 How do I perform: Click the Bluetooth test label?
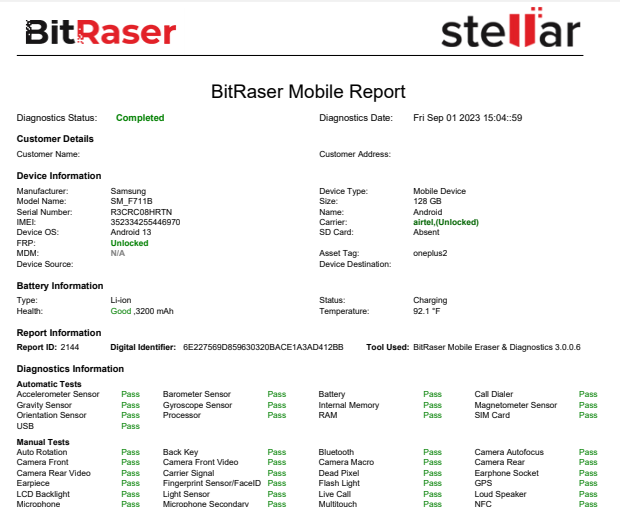click(x=336, y=452)
